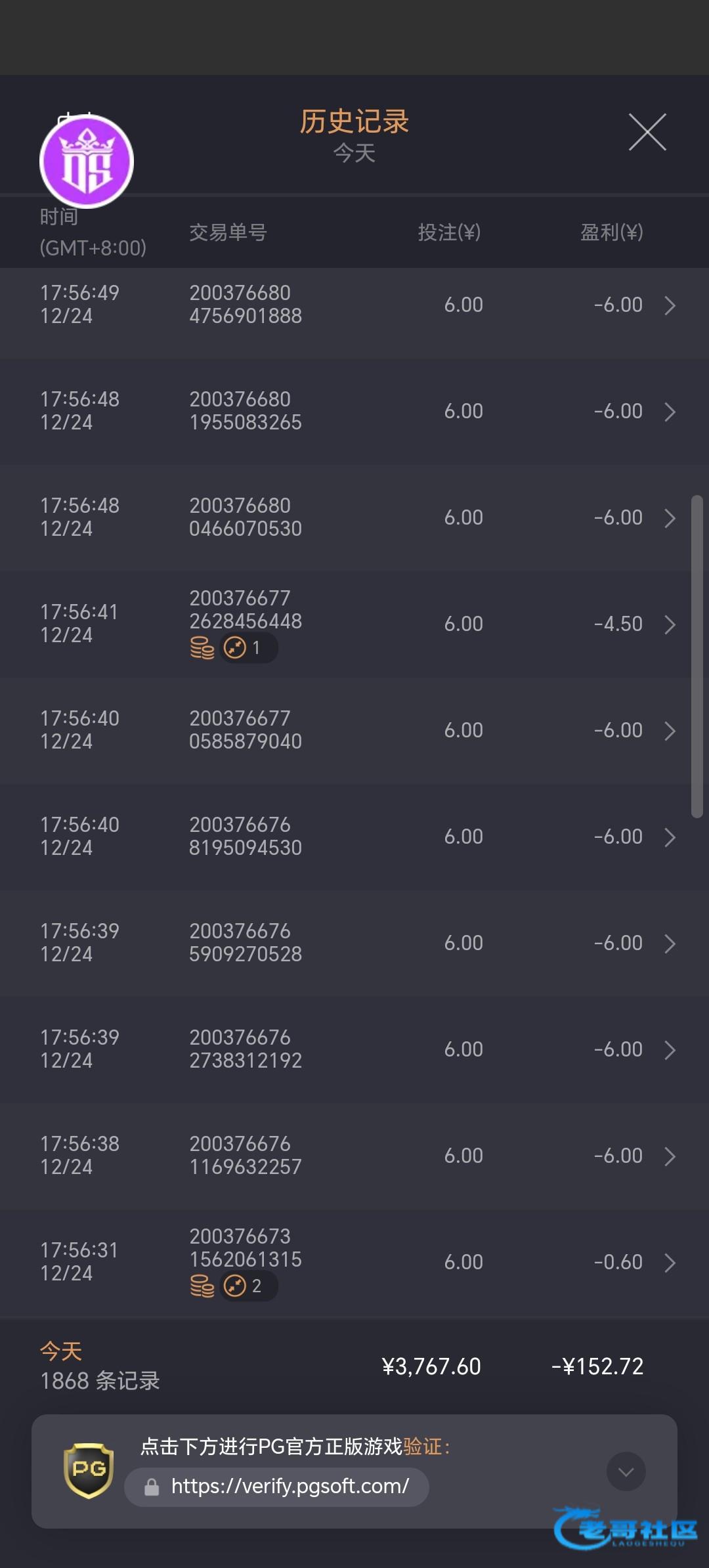
Task: Close the history records panel
Action: tap(647, 132)
